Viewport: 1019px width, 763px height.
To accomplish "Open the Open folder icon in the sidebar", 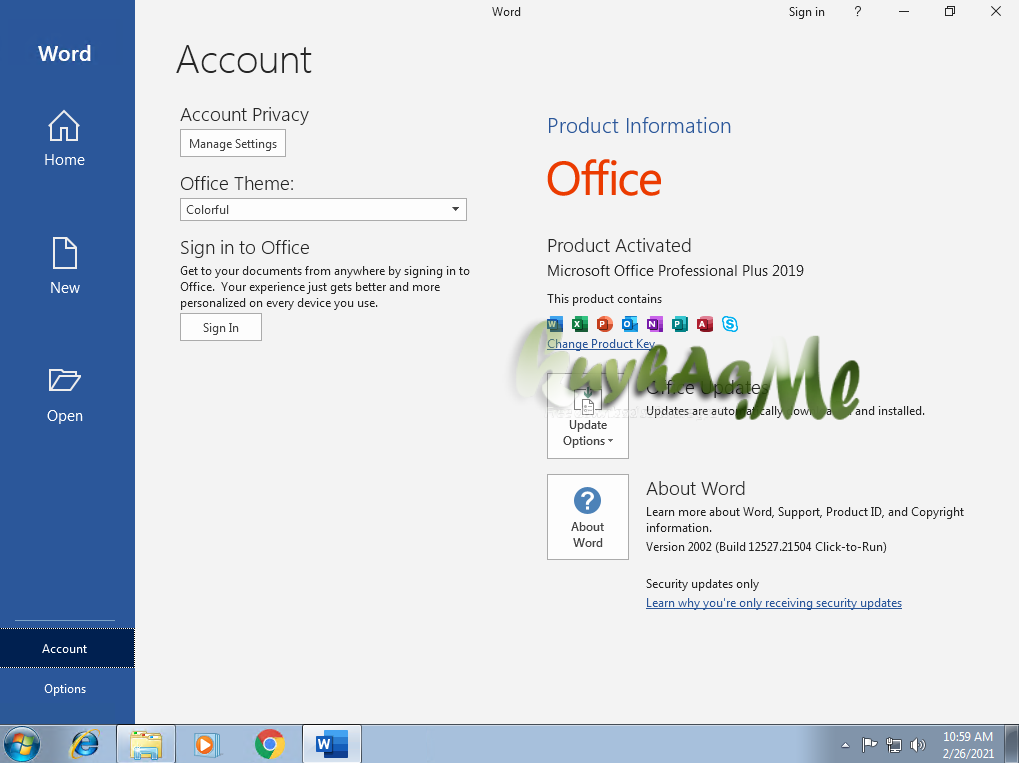I will 64,380.
